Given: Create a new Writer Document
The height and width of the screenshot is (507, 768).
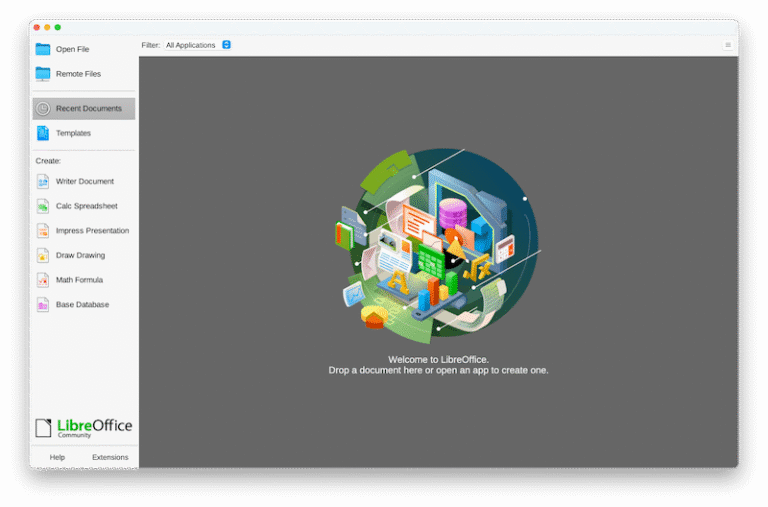Looking at the screenshot, I should tap(84, 182).
